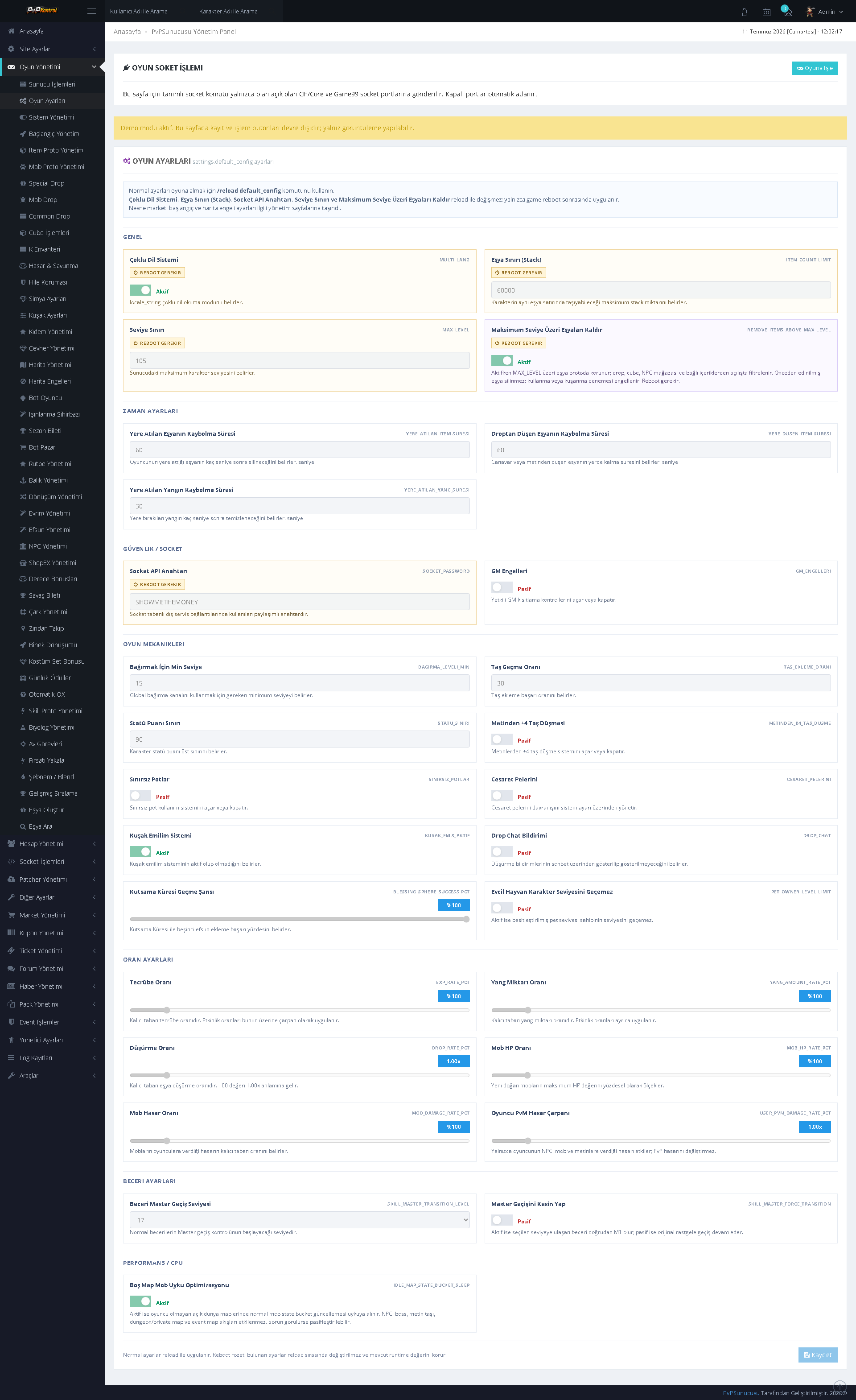Click the Bot Pazar cart icon
Screen dimensions: 856x1400
tap(23, 447)
